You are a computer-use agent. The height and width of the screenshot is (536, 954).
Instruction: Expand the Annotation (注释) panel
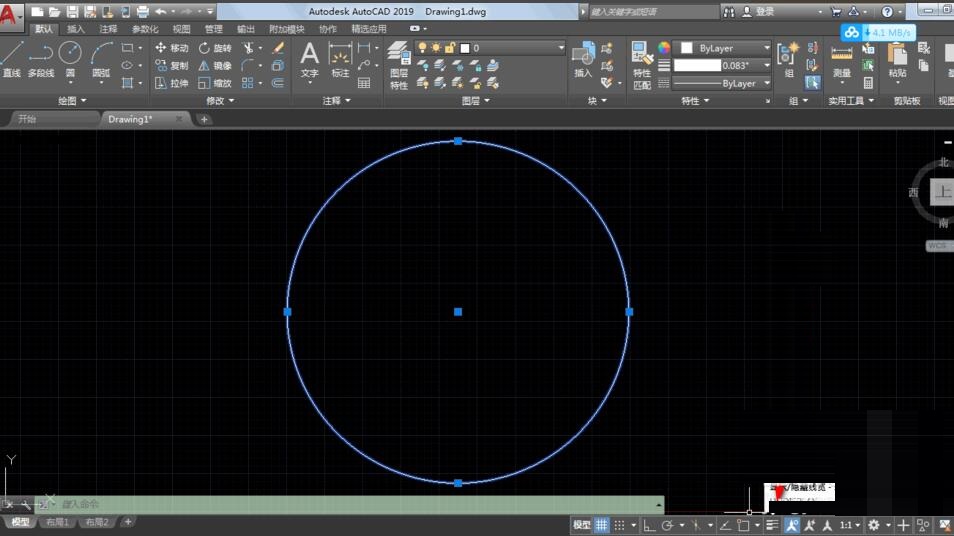336,101
